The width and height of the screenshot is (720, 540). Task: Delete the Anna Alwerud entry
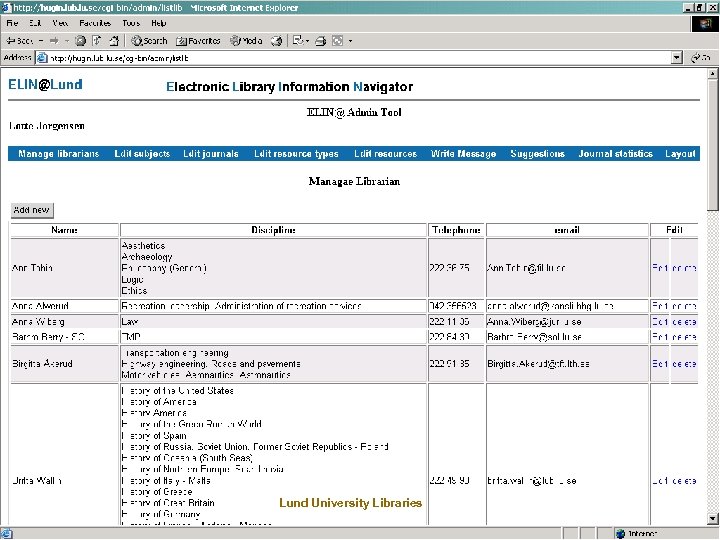point(684,306)
